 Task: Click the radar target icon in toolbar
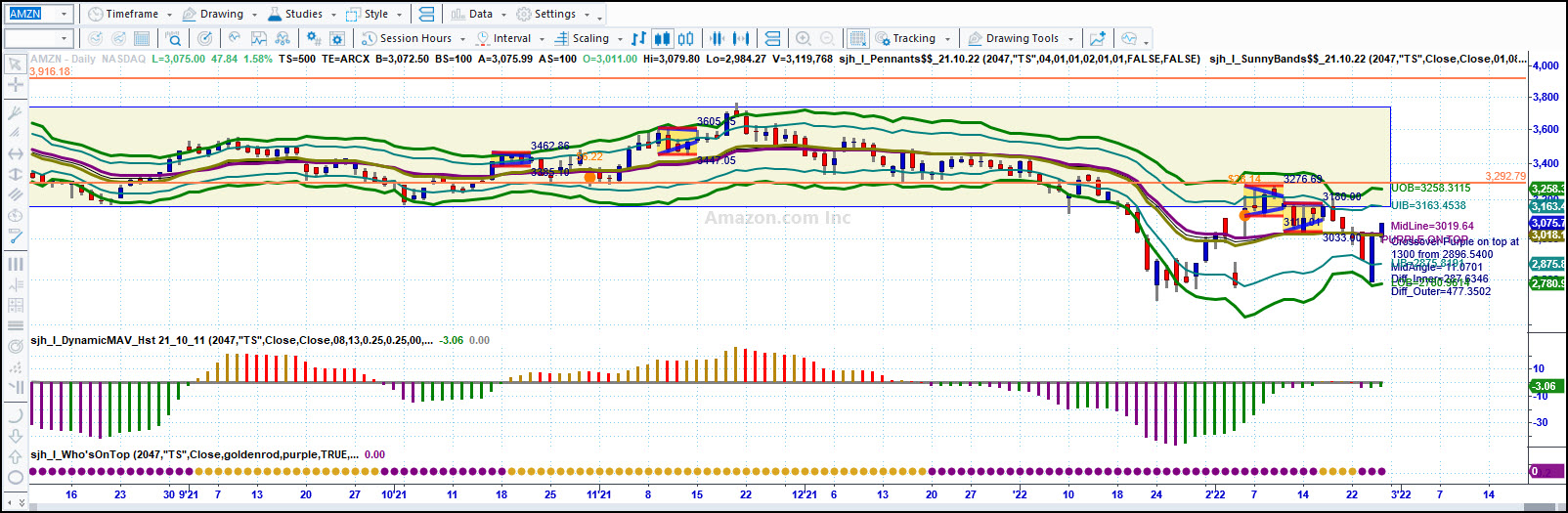[x=204, y=38]
